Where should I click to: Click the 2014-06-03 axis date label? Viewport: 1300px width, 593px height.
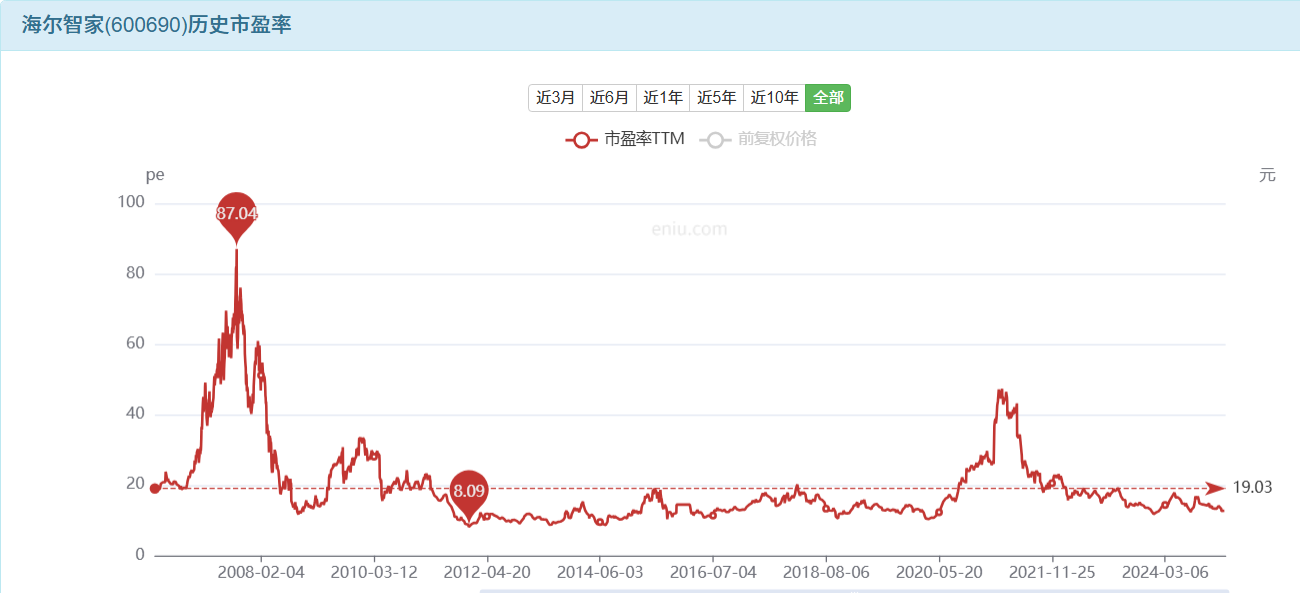[x=600, y=573]
